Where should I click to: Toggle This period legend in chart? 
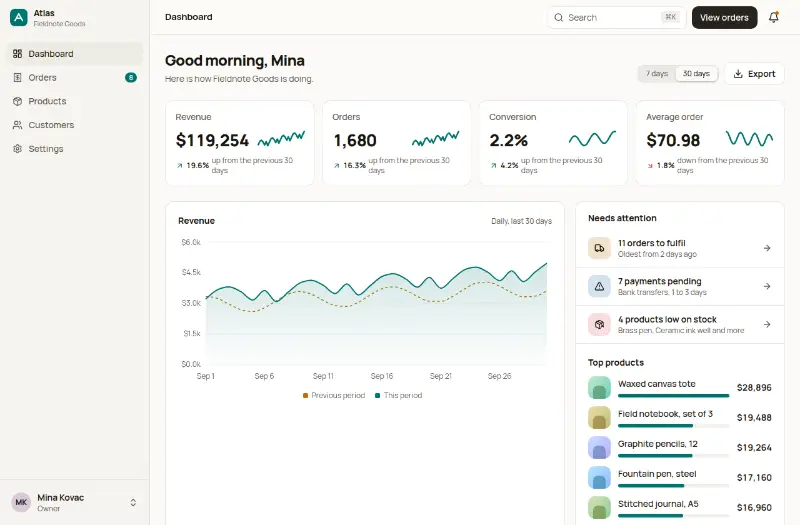(398, 395)
